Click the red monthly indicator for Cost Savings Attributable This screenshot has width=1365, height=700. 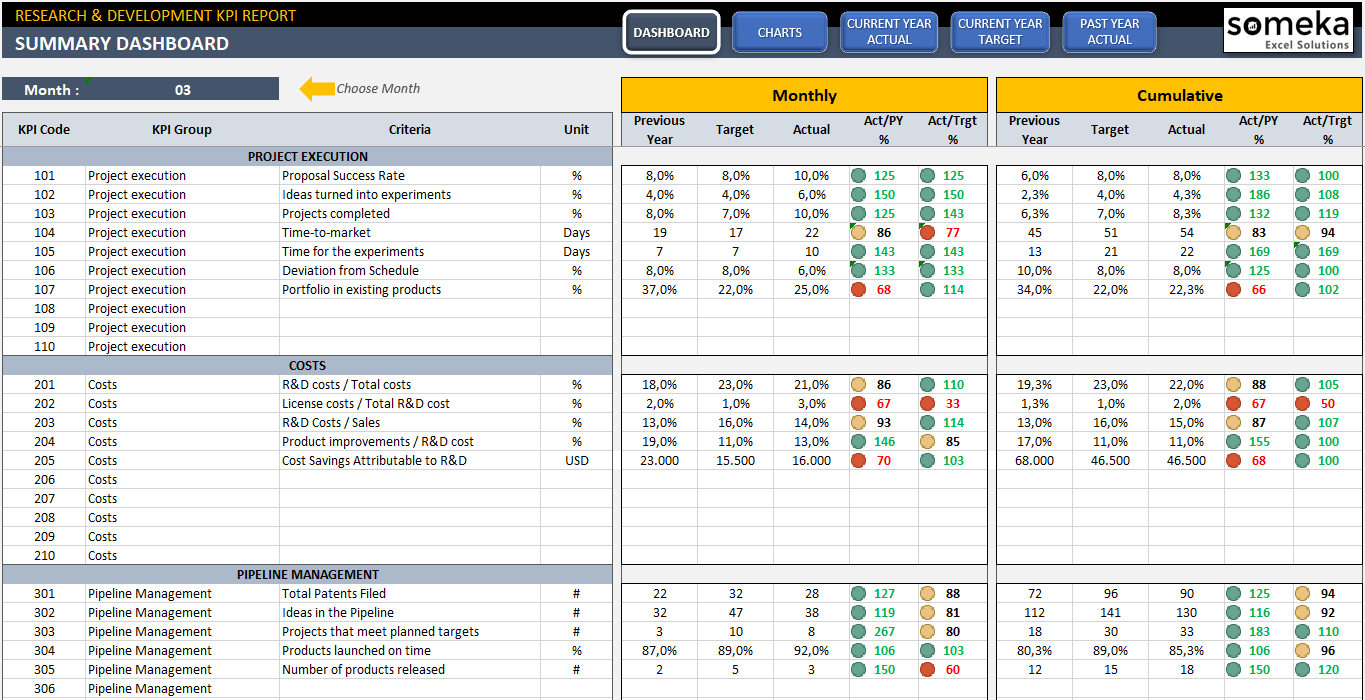(x=857, y=460)
